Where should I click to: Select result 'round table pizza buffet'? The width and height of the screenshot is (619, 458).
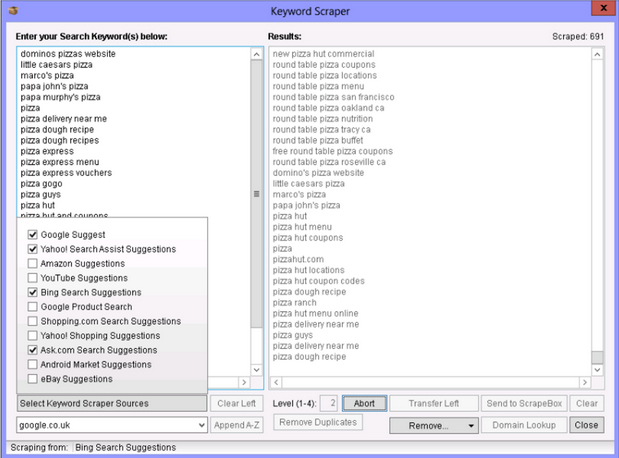click(318, 140)
